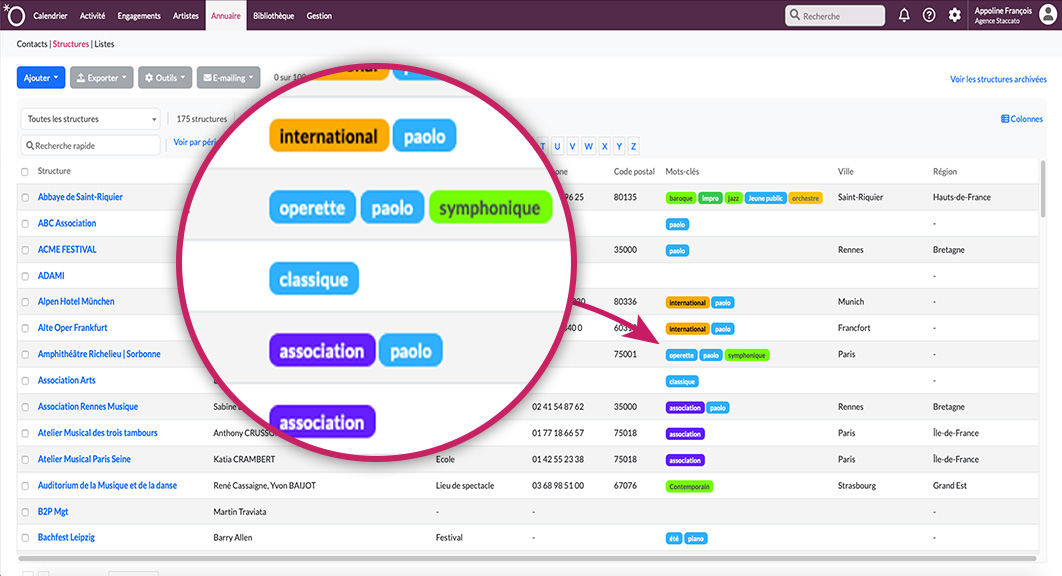Click the orange 'orchestre' keyword tag

[805, 198]
